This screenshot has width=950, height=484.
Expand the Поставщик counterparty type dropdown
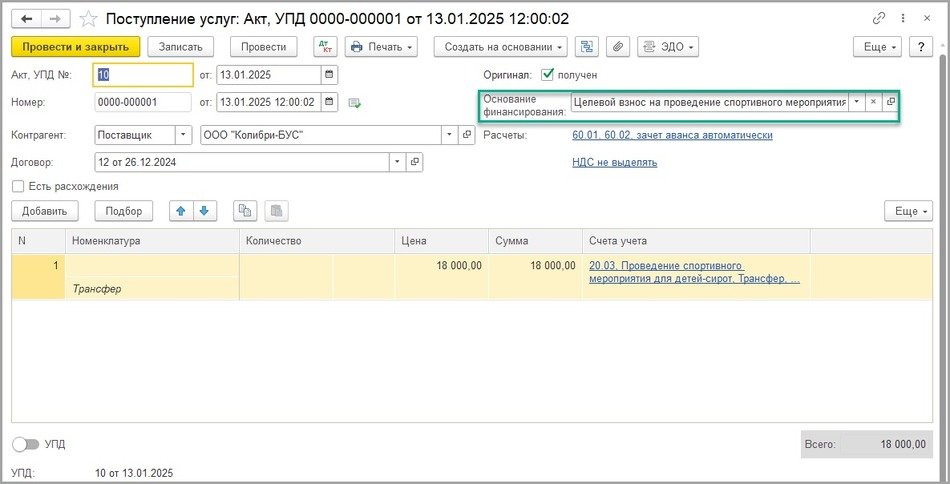(183, 135)
